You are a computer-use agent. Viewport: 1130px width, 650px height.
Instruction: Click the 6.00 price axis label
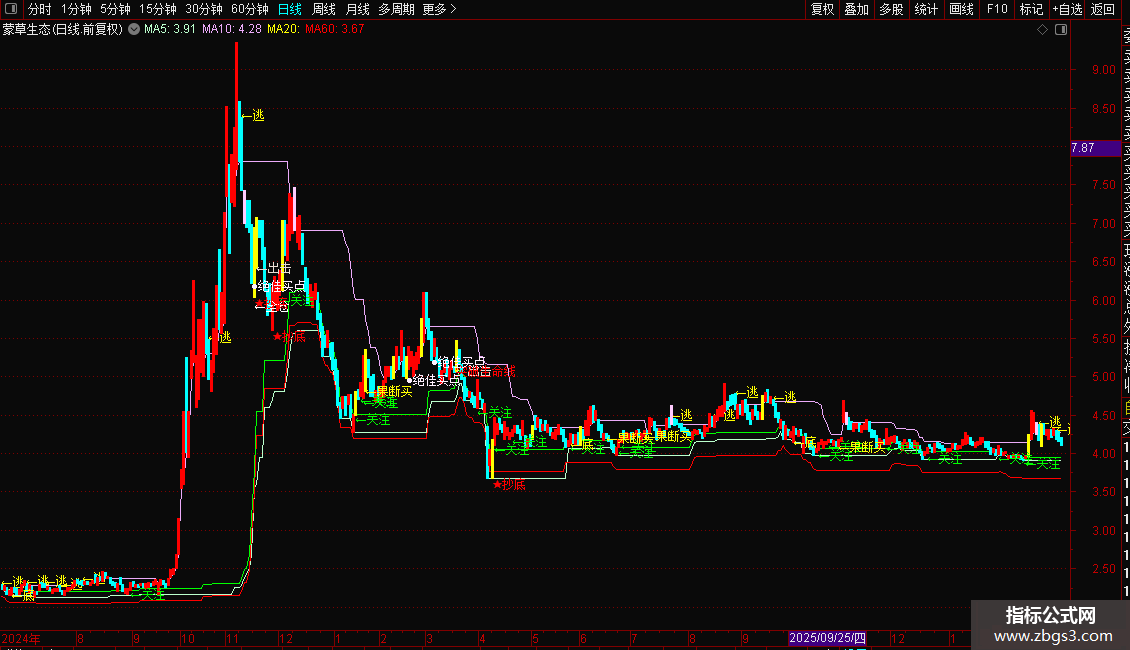coord(1103,300)
